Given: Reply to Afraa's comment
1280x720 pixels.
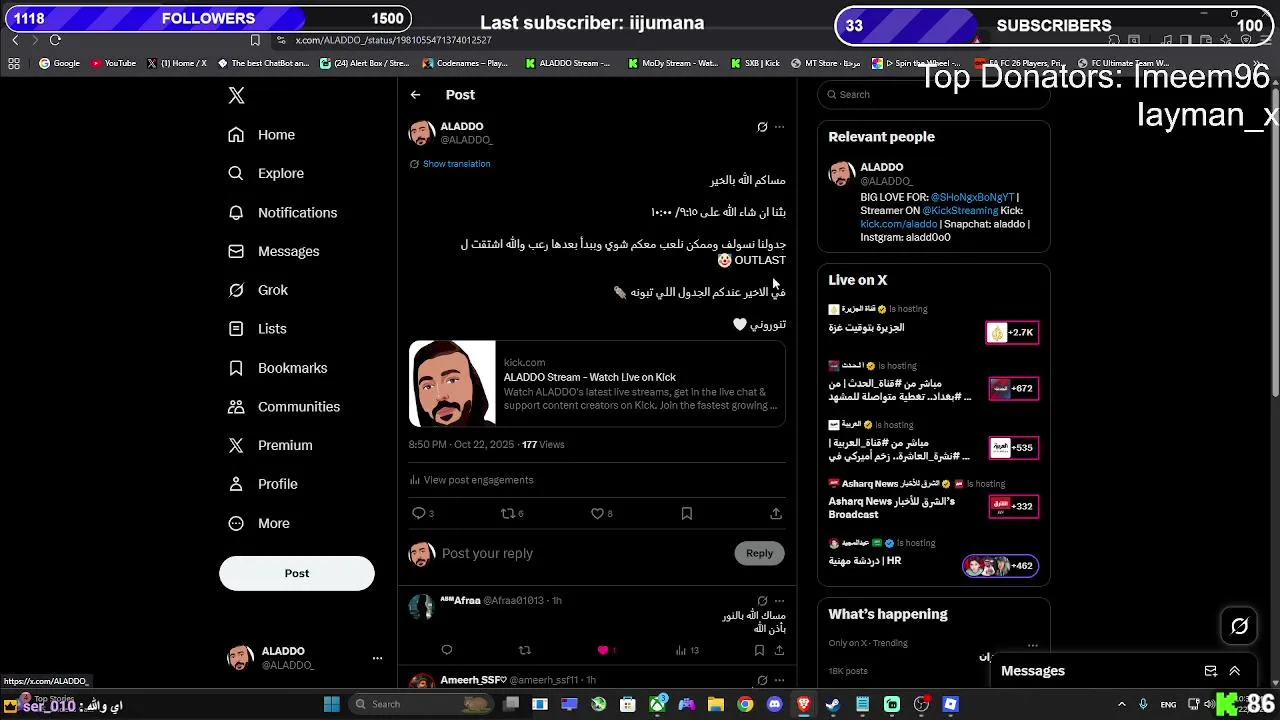Looking at the screenshot, I should [447, 650].
